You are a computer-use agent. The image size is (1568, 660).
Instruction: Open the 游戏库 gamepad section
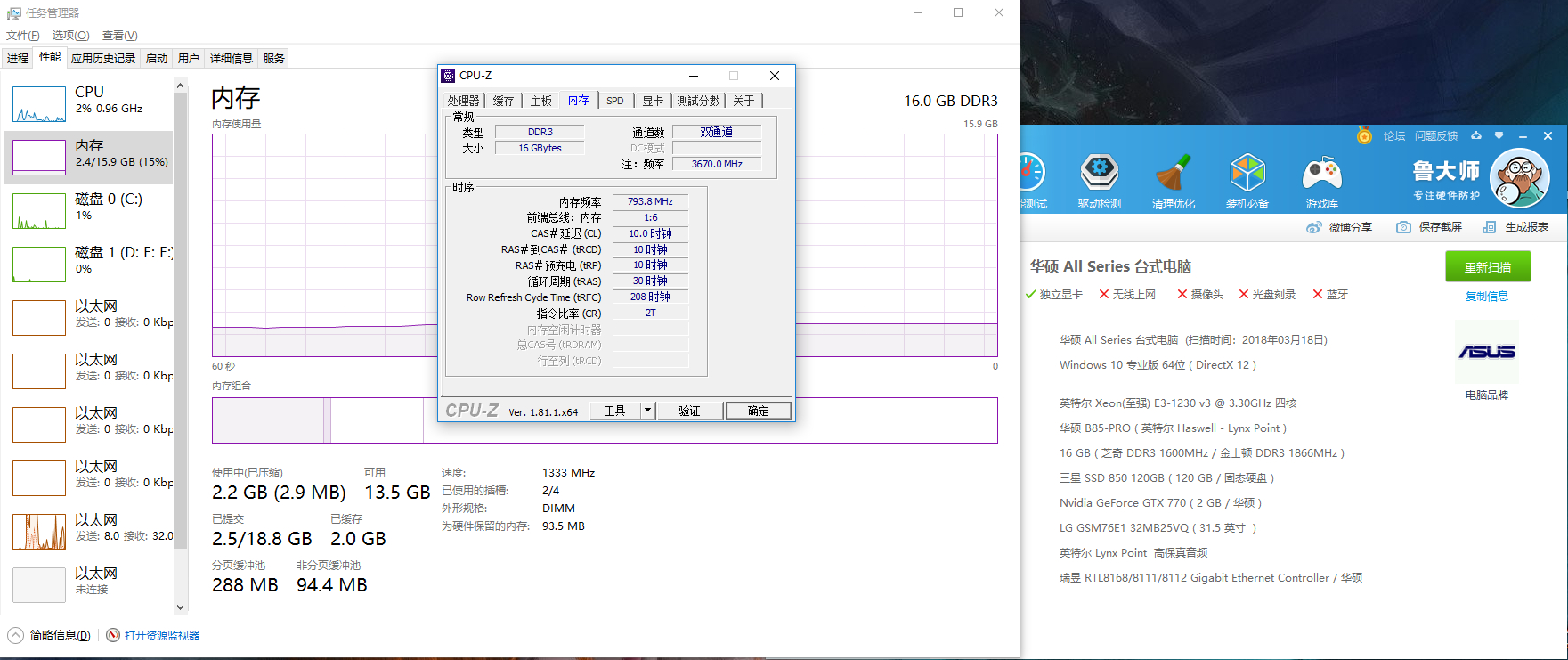(x=1321, y=182)
